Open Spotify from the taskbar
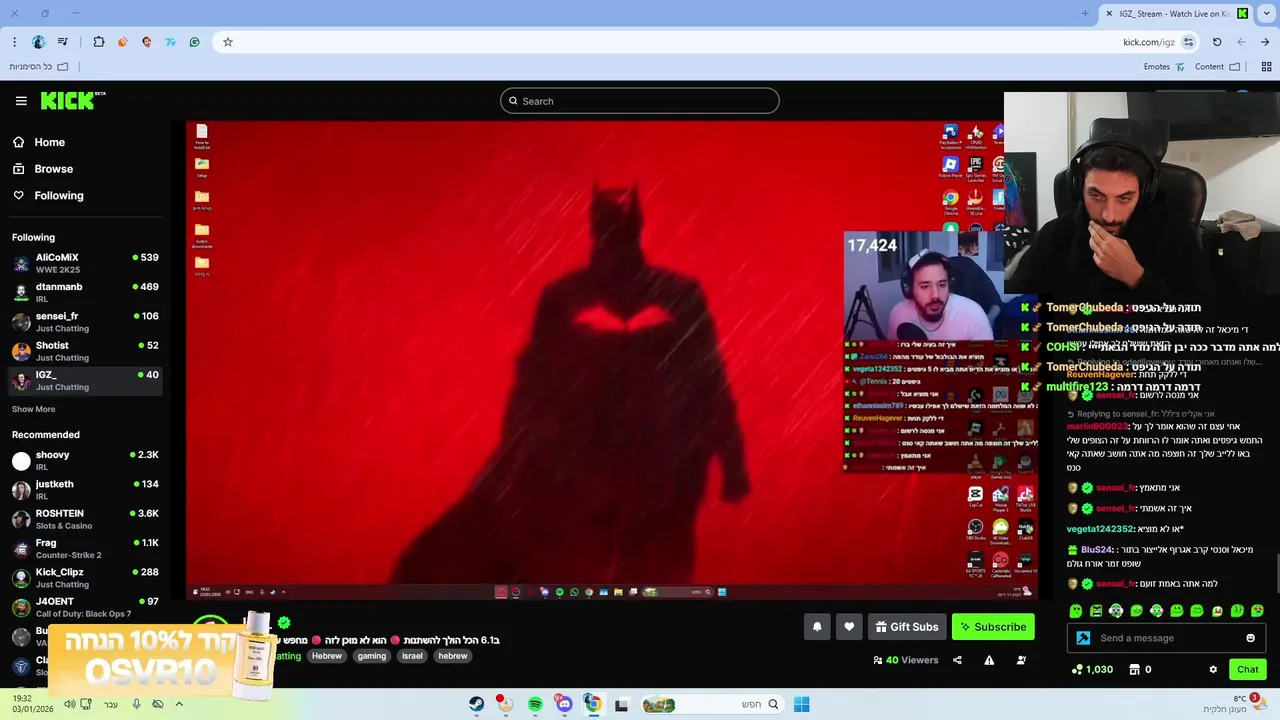 [x=535, y=704]
